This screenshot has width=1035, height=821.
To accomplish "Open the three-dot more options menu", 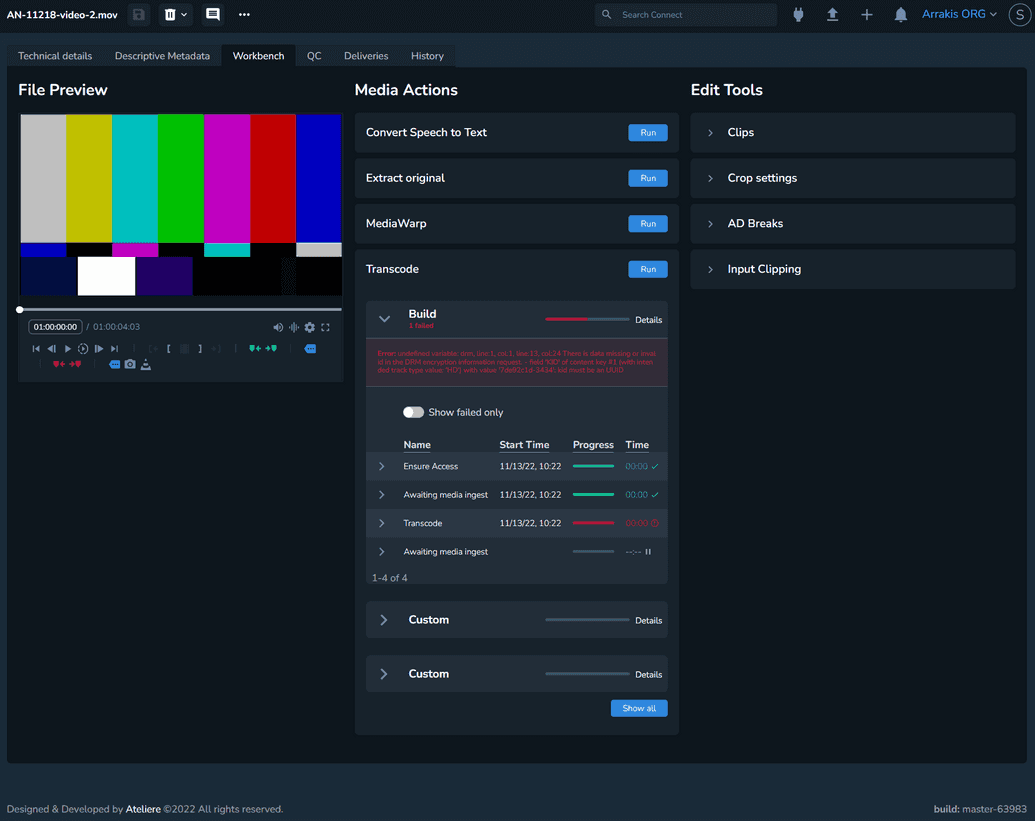I will (x=244, y=15).
